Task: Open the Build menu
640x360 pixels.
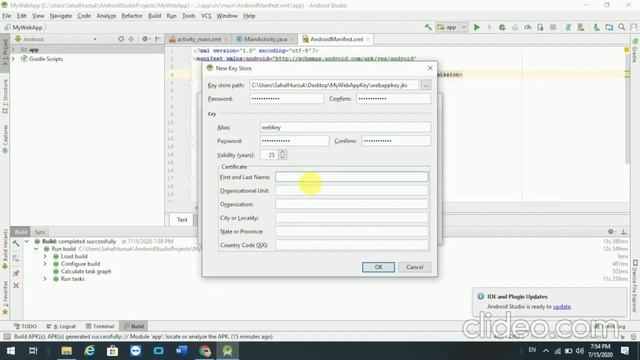Action: [154, 16]
